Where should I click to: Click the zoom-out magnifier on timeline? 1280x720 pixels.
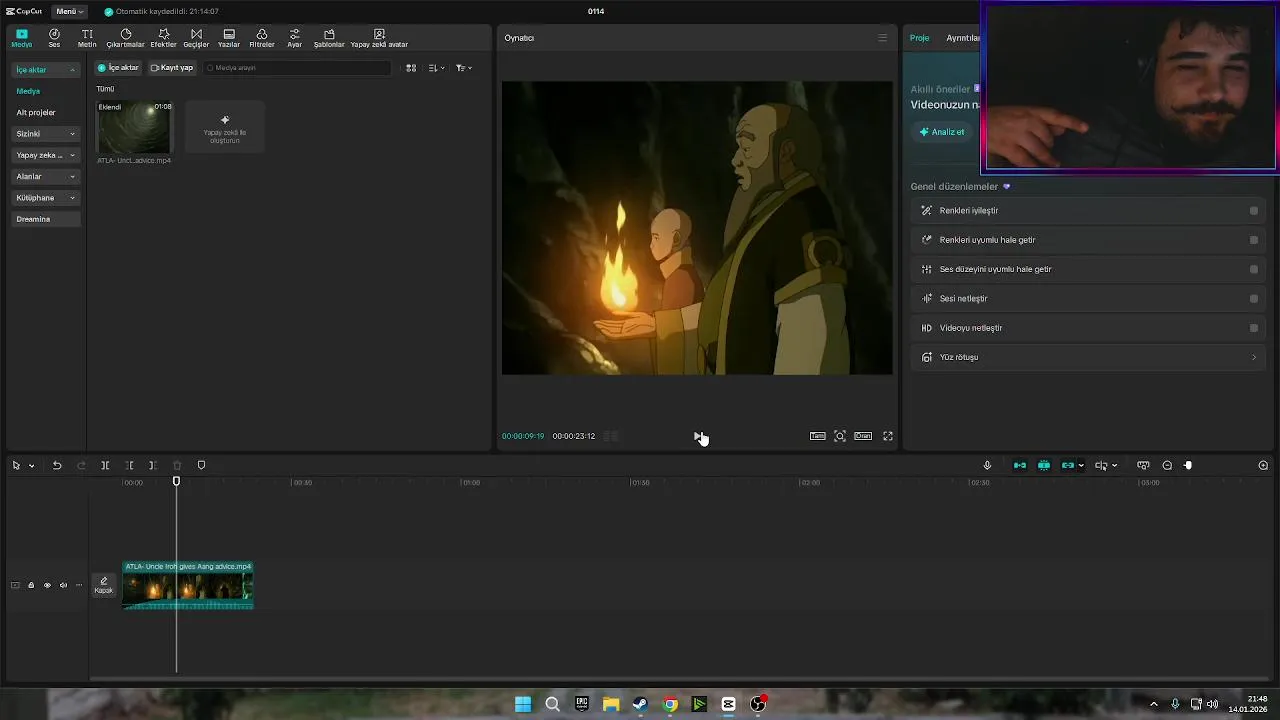coord(1167,465)
